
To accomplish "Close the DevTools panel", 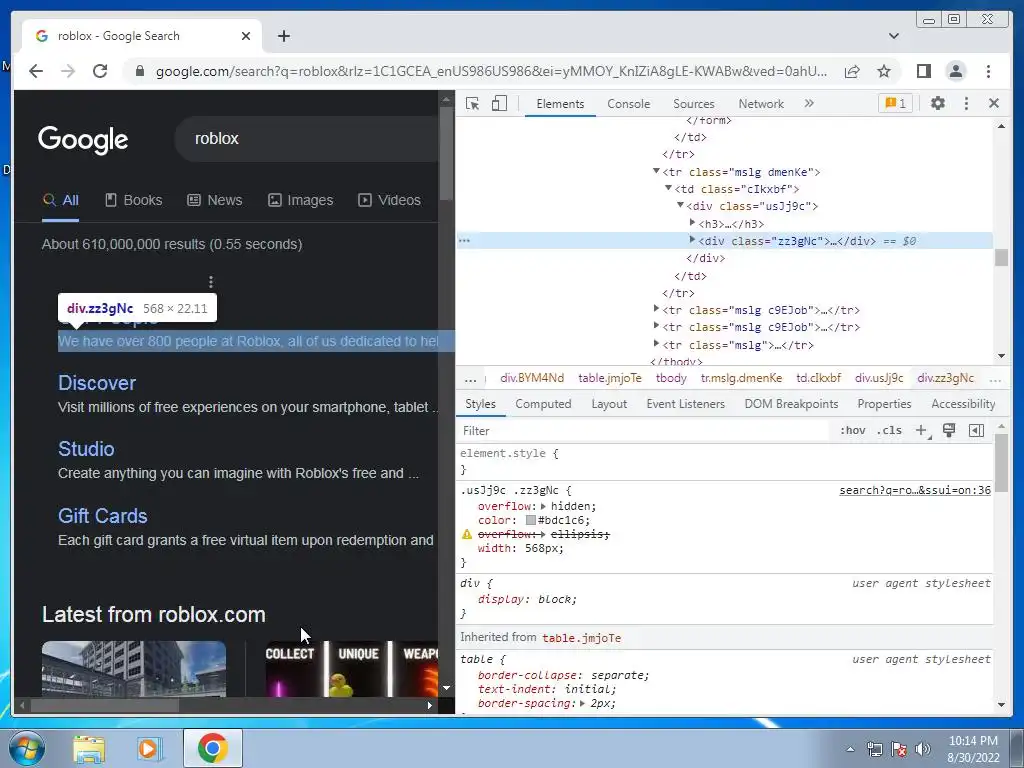I will point(994,103).
